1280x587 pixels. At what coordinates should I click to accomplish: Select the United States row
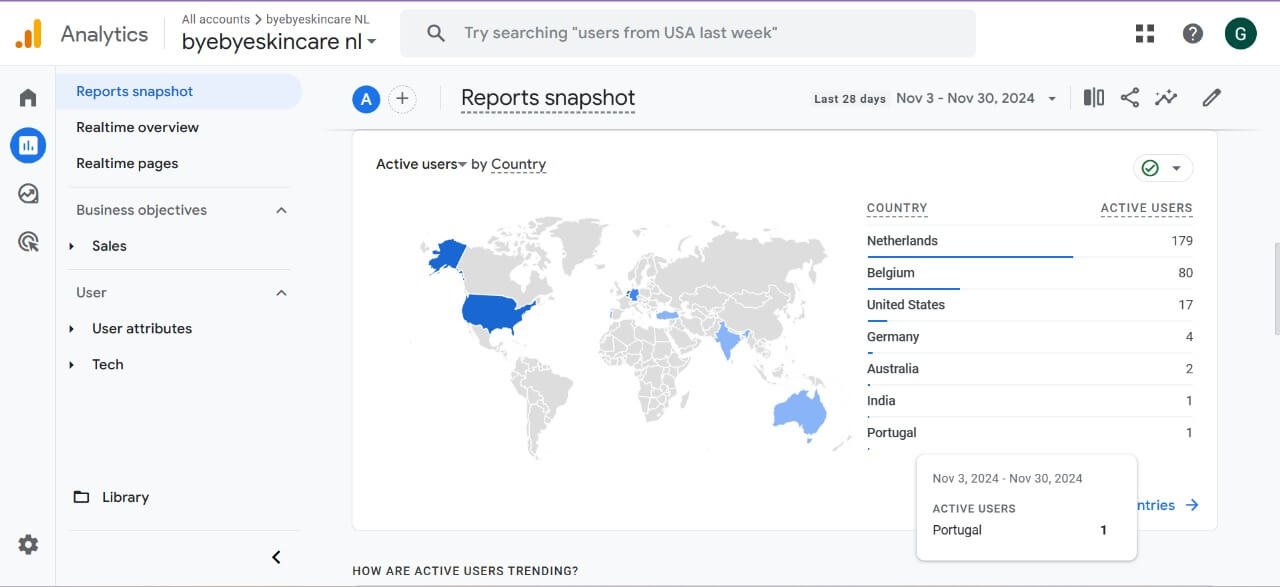click(x=1030, y=305)
